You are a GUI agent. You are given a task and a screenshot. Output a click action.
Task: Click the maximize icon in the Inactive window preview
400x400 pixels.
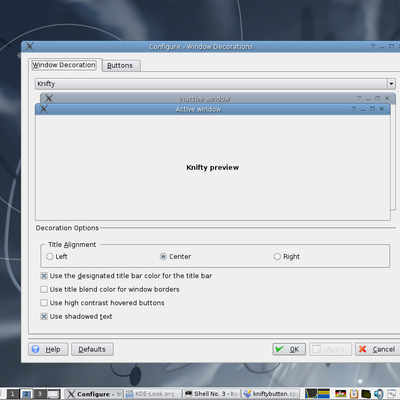(377, 98)
